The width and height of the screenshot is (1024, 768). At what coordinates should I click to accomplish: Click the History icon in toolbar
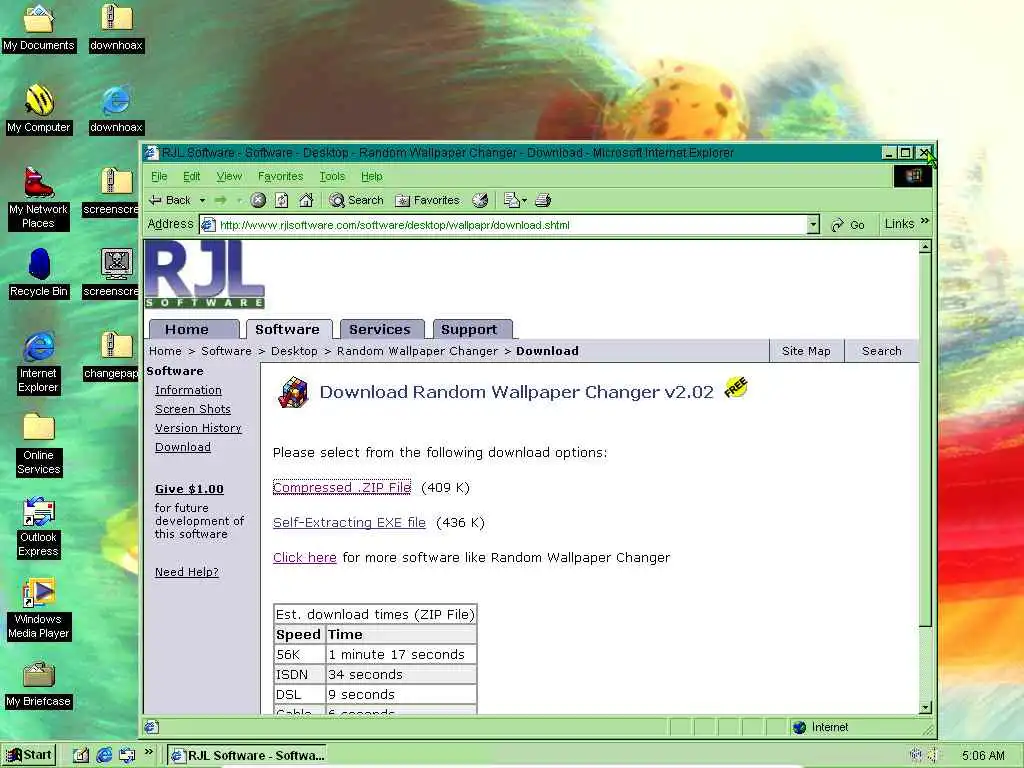click(x=480, y=200)
